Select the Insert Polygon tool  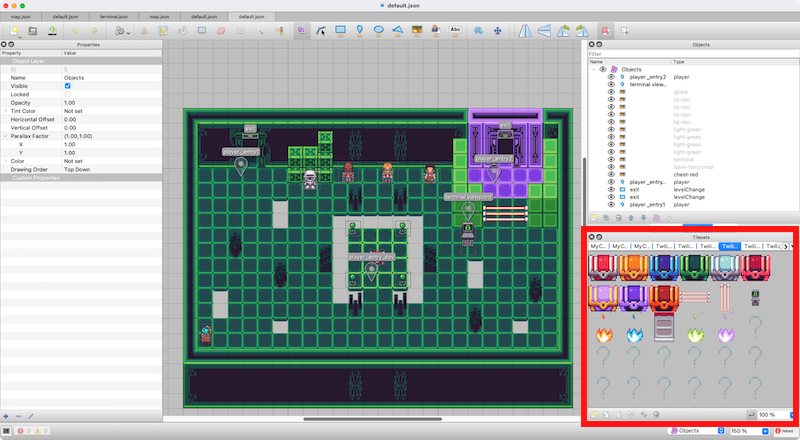coord(398,31)
